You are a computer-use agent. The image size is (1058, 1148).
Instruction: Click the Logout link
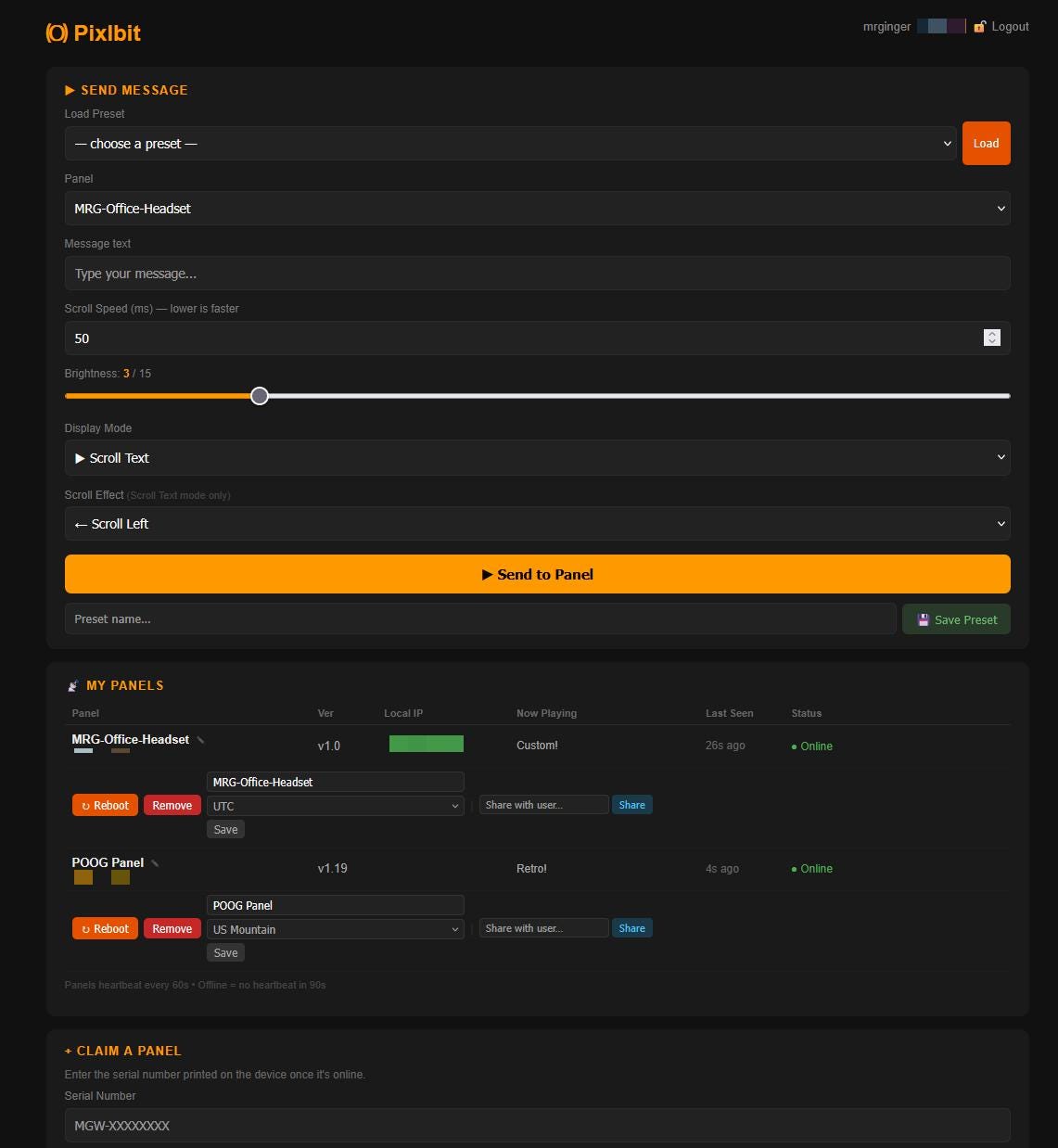[1010, 27]
